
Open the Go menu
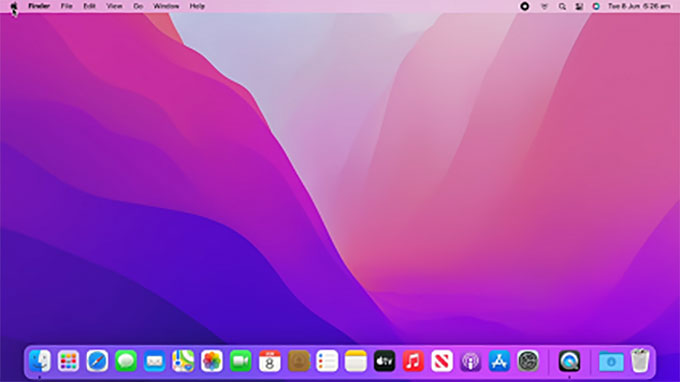[138, 6]
